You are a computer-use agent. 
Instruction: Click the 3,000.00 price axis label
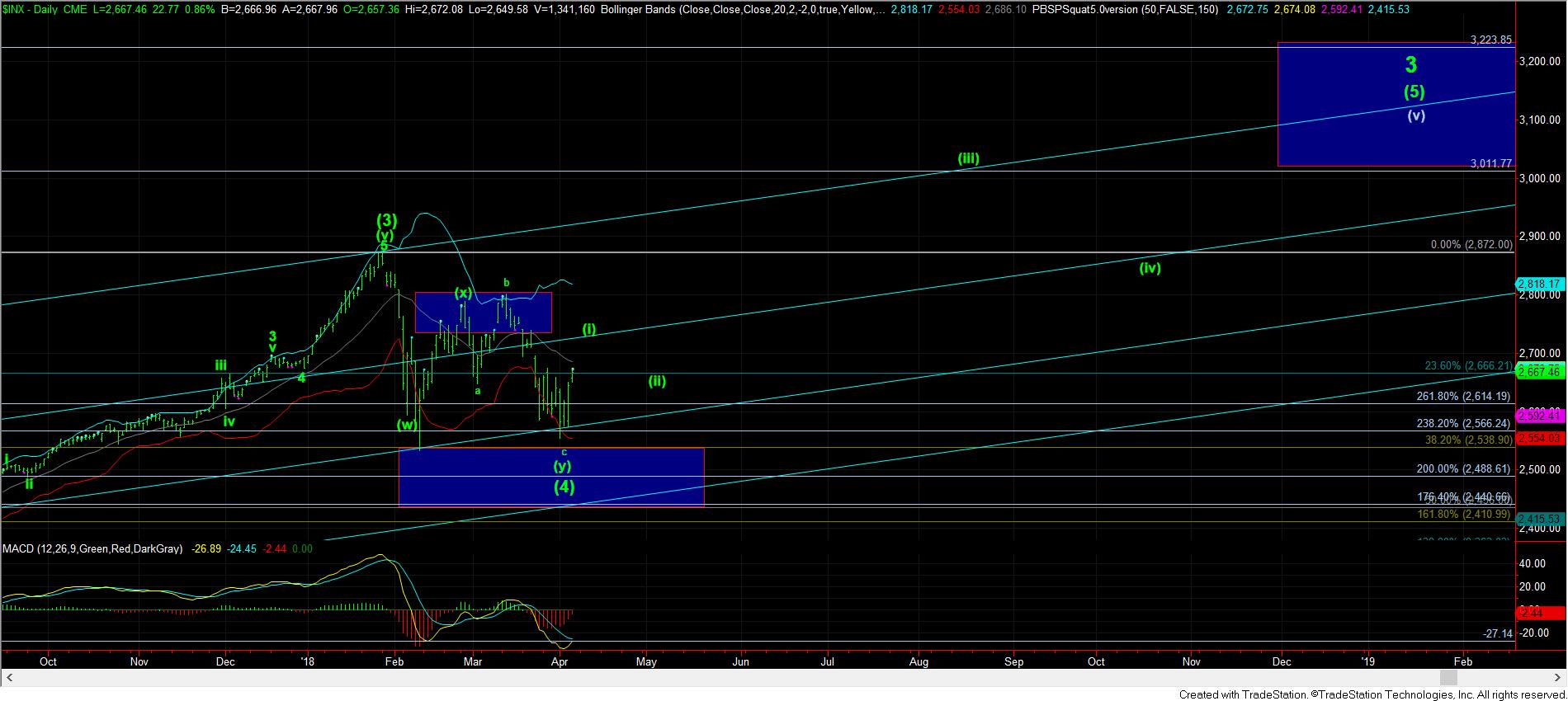click(x=1542, y=178)
